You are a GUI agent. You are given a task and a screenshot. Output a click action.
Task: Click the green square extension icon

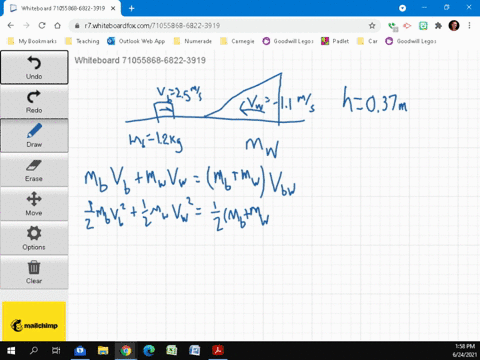[x=423, y=25]
